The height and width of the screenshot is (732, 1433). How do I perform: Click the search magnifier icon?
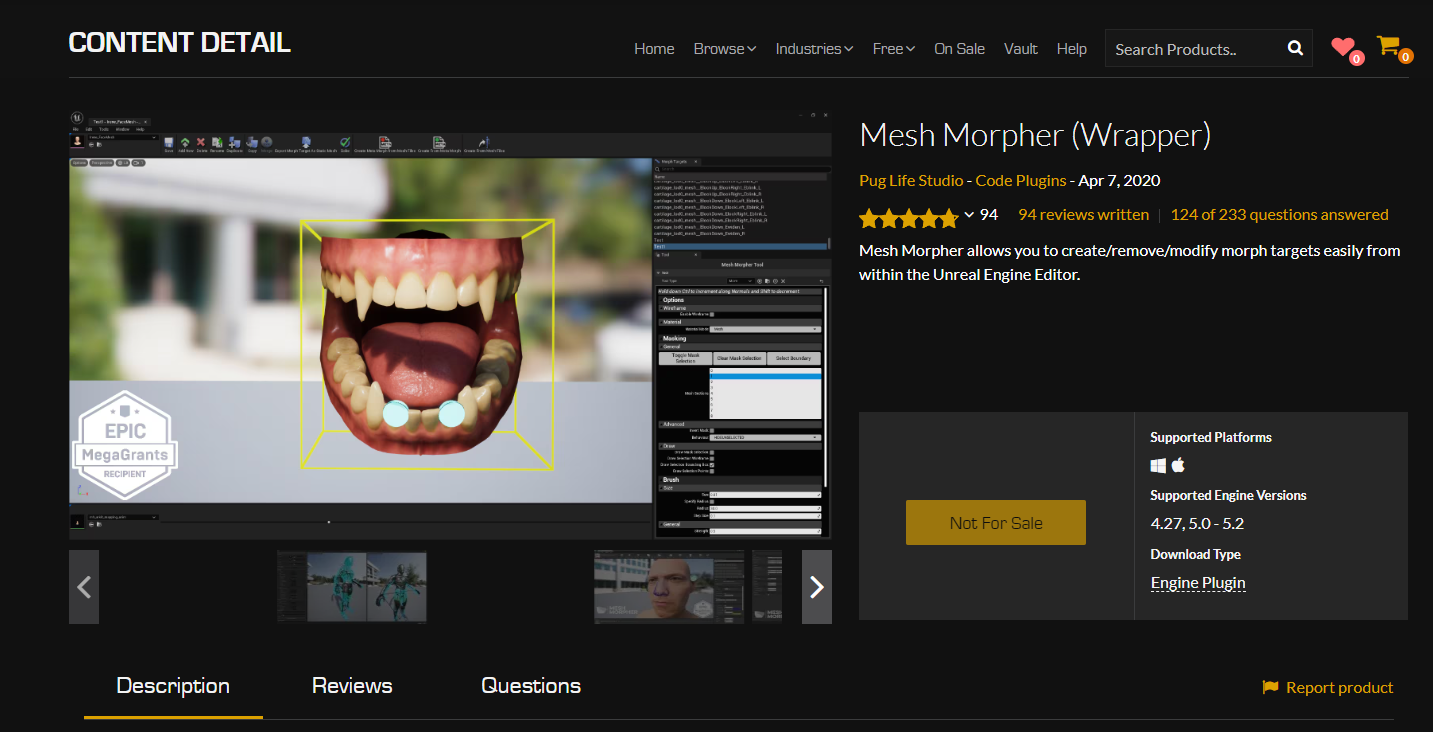(1295, 48)
